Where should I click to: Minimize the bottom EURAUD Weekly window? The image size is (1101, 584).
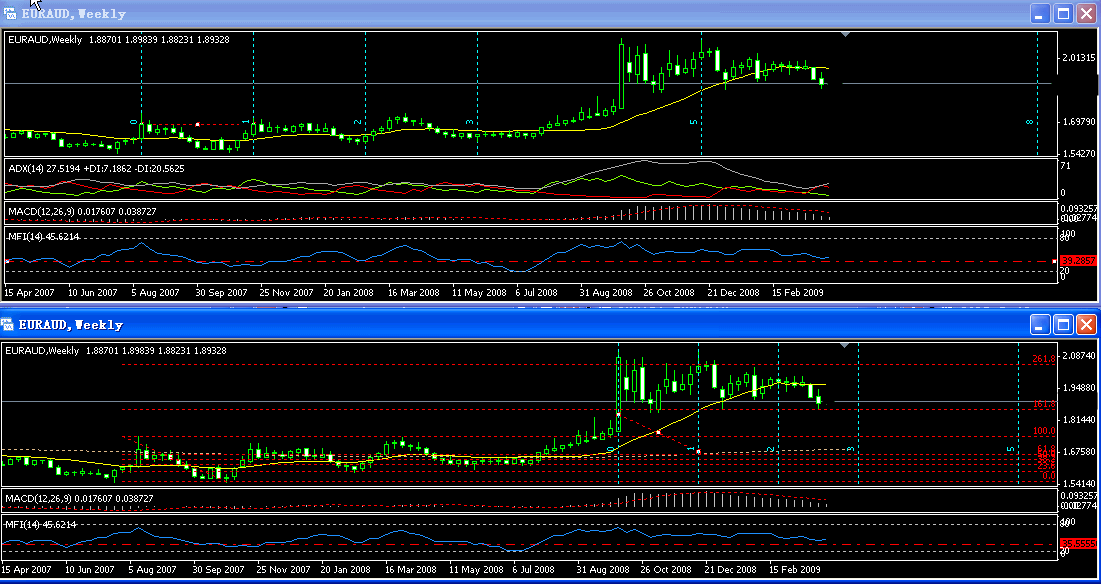(x=1041, y=324)
